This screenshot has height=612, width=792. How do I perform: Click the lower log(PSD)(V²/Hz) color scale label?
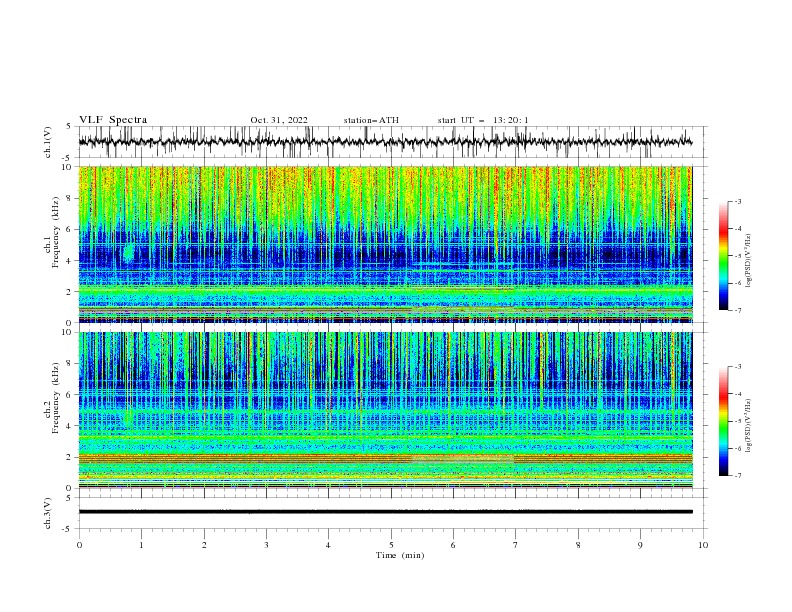[x=748, y=426]
